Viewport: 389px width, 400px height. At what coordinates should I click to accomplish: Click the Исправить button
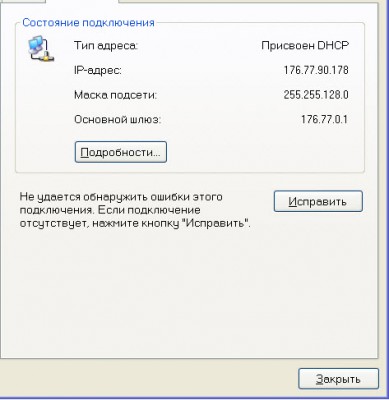pyautogui.click(x=318, y=201)
